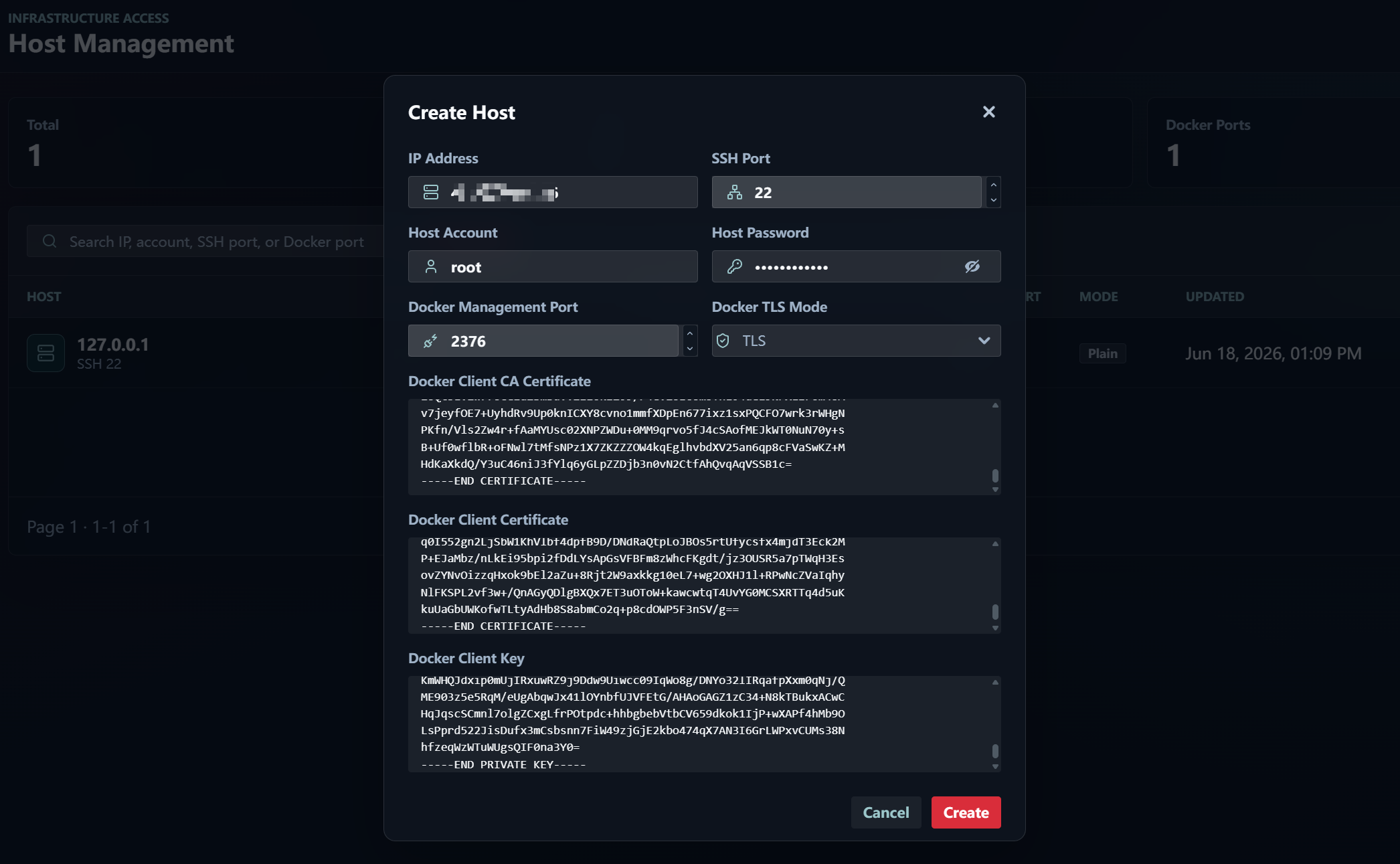The image size is (1400, 864).
Task: Increase the SSH Port value
Action: [x=994, y=185]
